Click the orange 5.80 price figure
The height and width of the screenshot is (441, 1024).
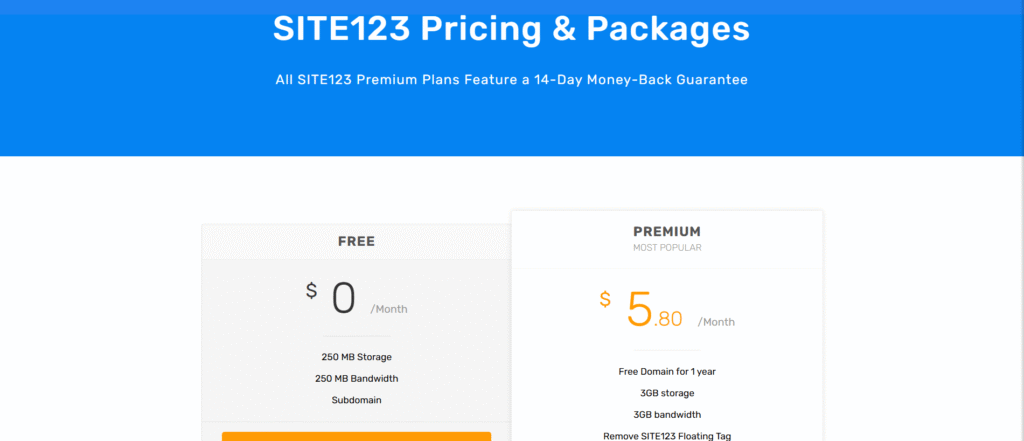654,310
